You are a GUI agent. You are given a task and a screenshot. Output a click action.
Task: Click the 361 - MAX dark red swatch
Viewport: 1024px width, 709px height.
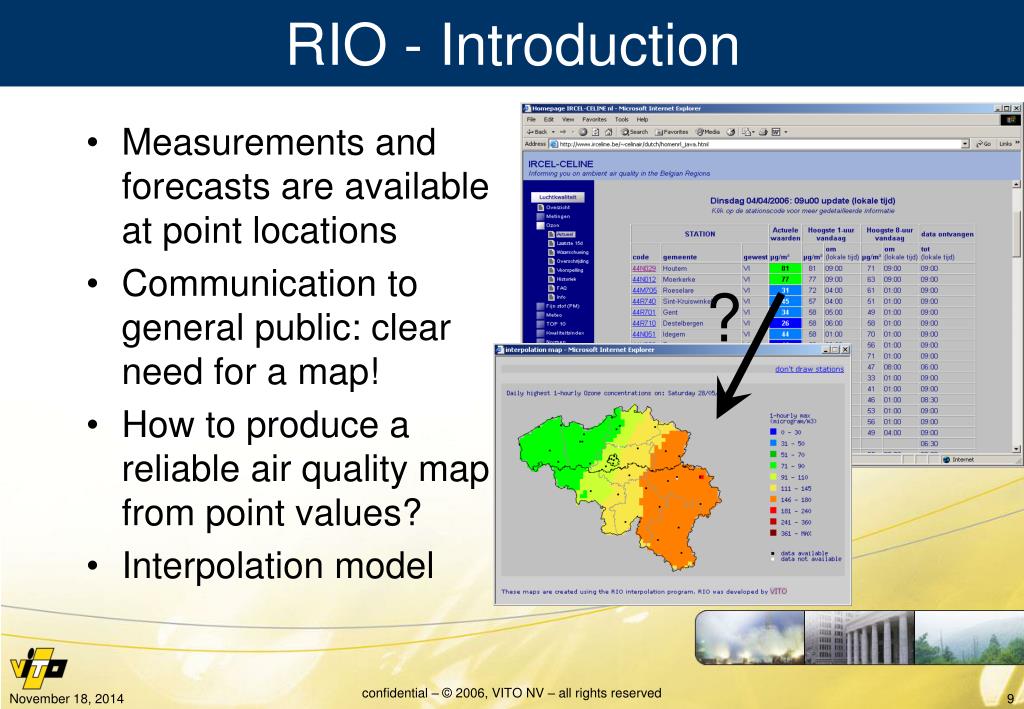pyautogui.click(x=773, y=533)
